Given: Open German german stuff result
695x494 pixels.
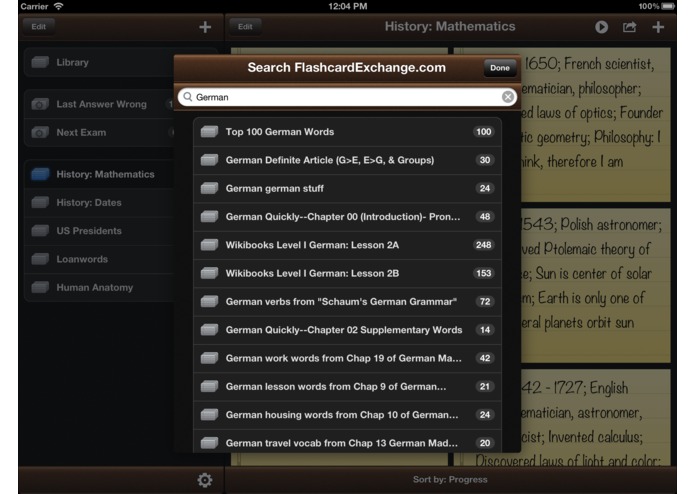Looking at the screenshot, I should click(x=348, y=188).
